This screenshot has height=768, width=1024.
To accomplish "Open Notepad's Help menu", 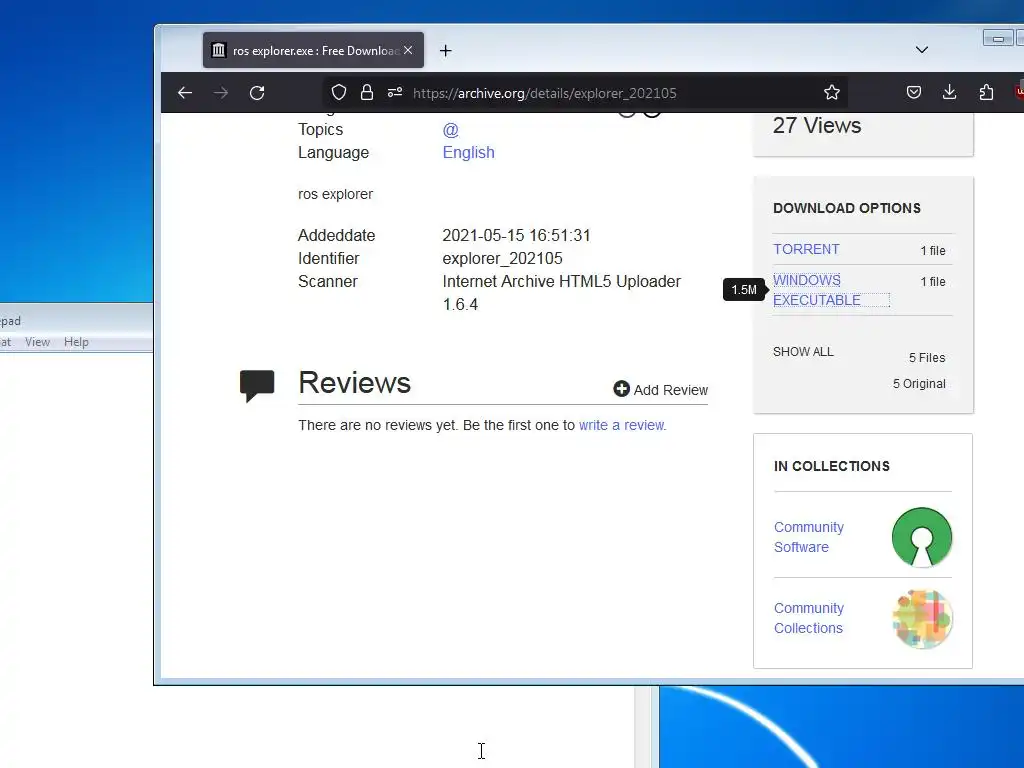I will click(76, 342).
